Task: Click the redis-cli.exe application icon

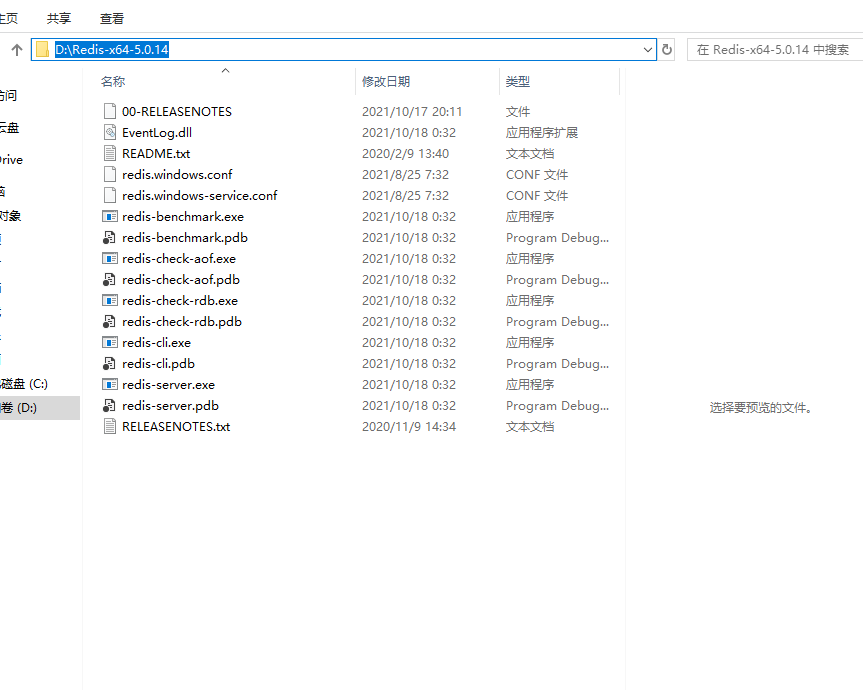Action: tap(110, 342)
